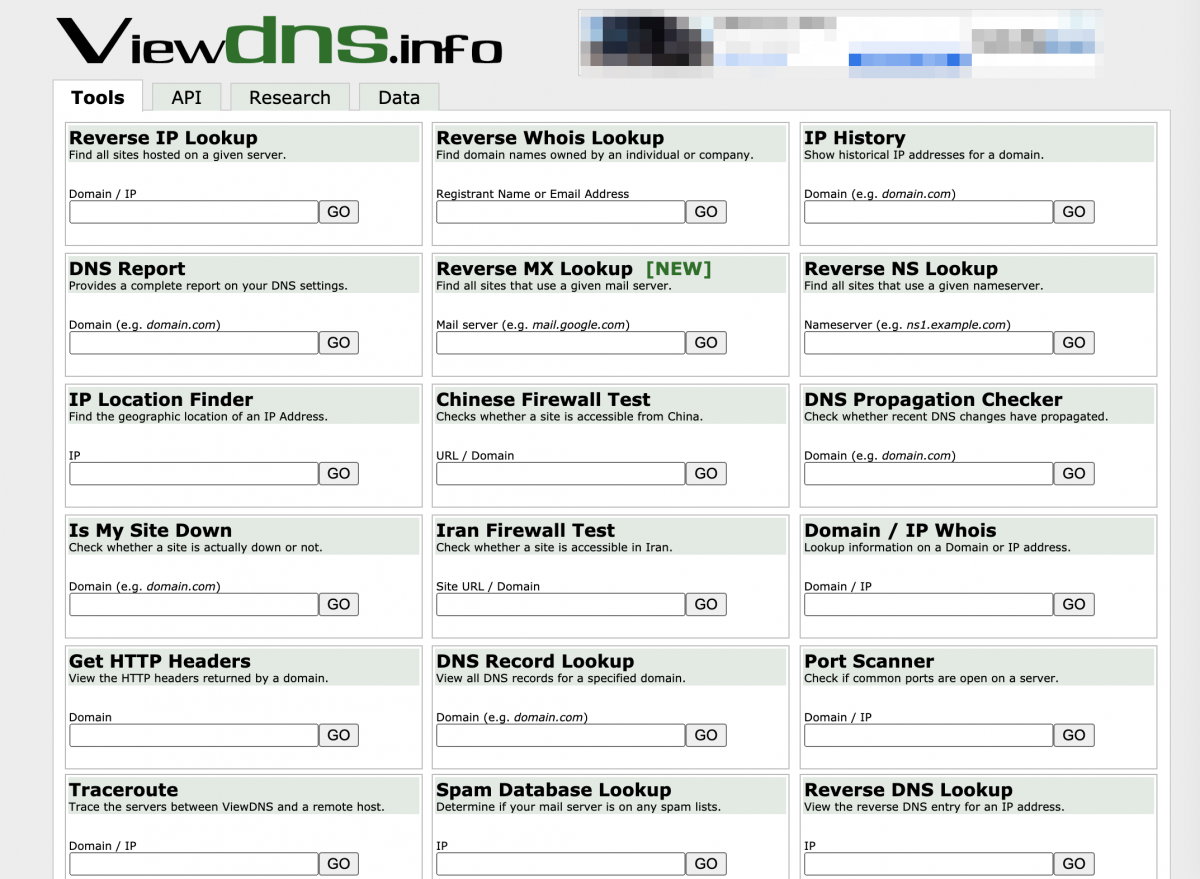Click the Traceroute Domain / IP field
The width and height of the screenshot is (1200, 879).
[193, 863]
